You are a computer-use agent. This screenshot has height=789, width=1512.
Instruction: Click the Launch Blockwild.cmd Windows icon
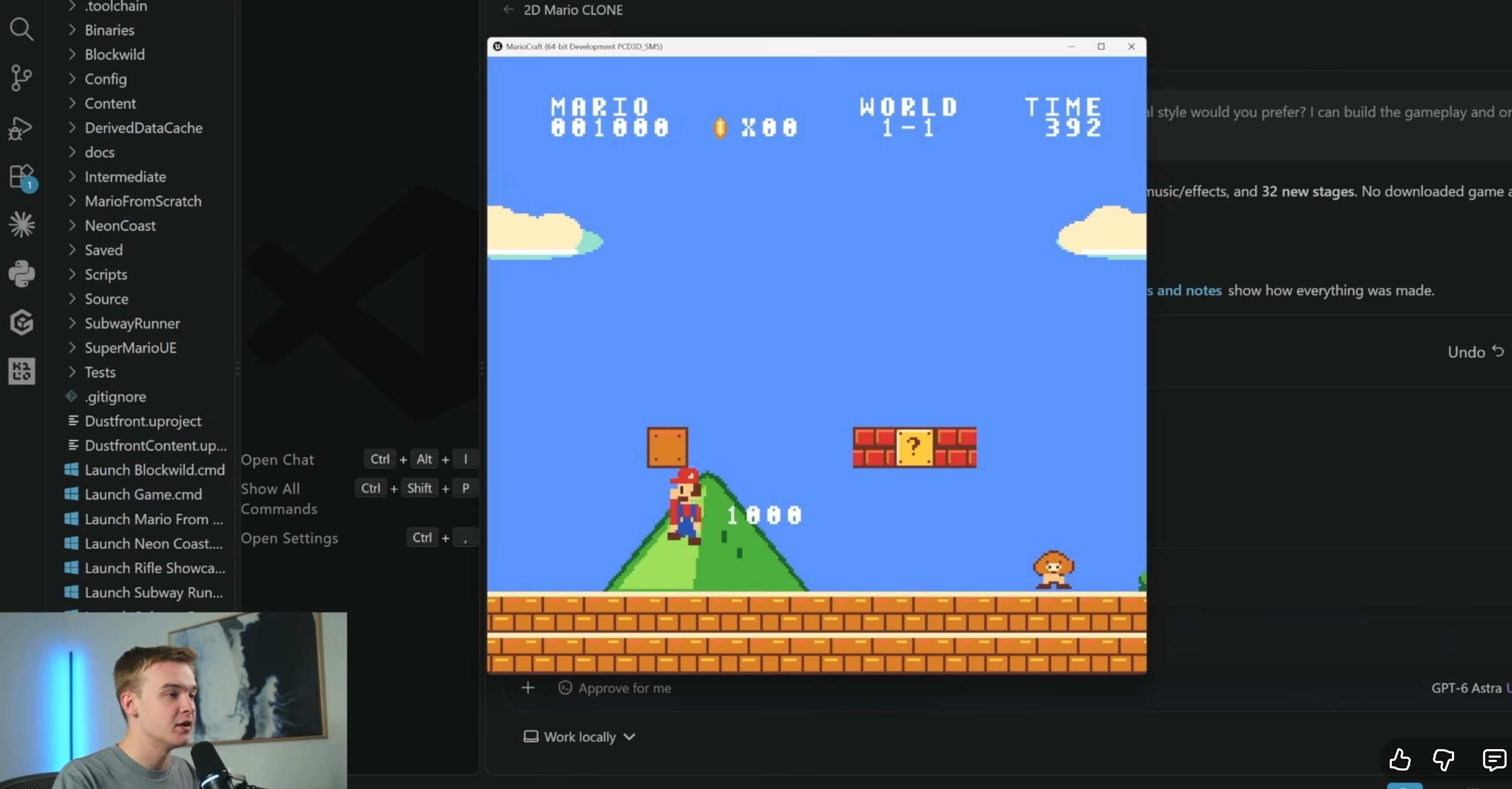click(72, 469)
